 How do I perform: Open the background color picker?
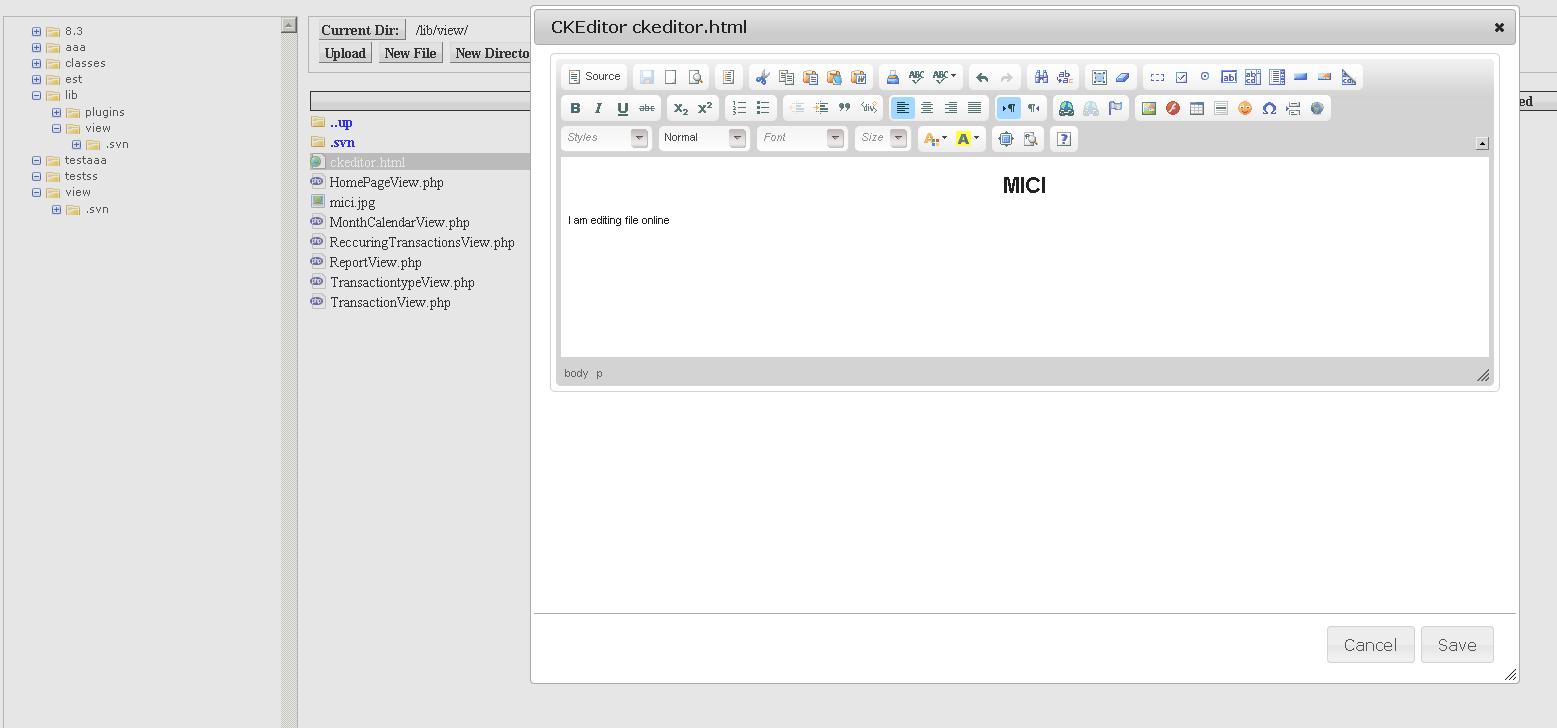[x=968, y=139]
